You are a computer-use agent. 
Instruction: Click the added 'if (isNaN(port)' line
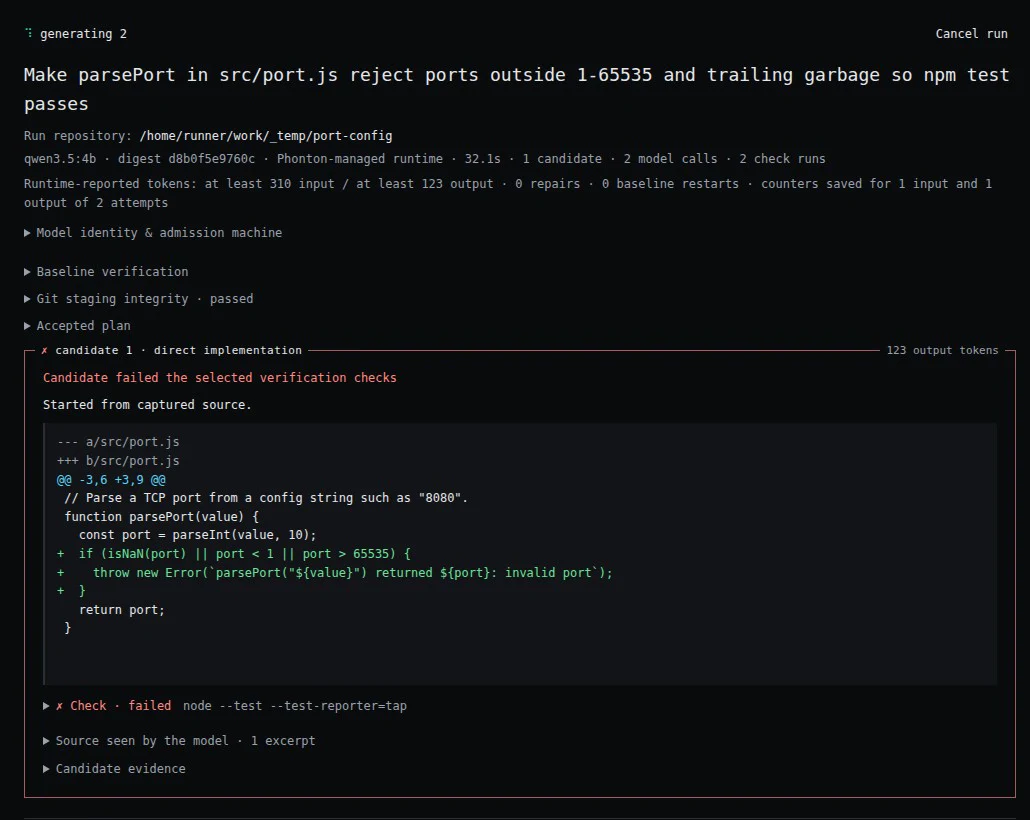coord(234,553)
